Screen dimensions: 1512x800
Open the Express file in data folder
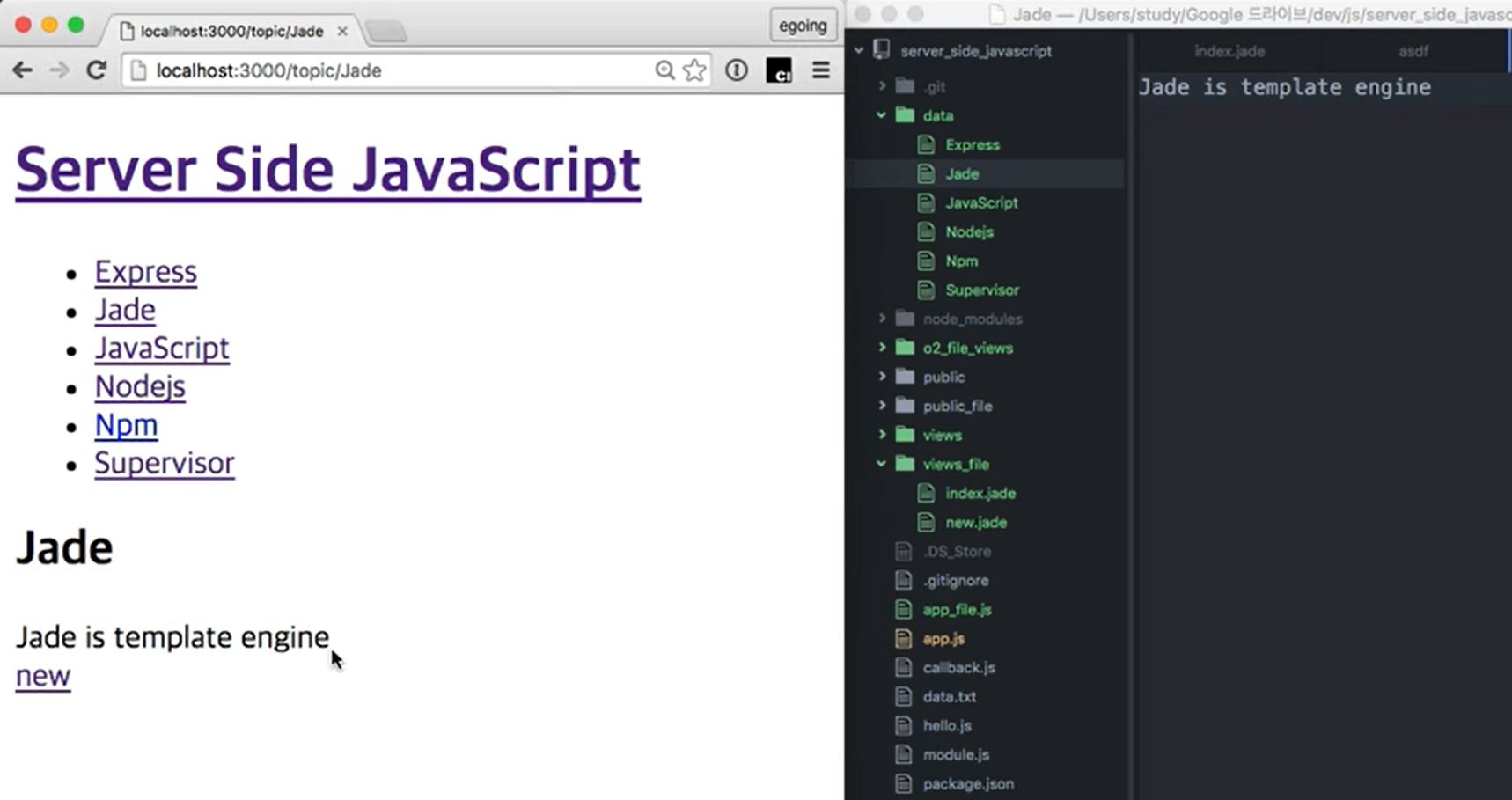(x=973, y=144)
